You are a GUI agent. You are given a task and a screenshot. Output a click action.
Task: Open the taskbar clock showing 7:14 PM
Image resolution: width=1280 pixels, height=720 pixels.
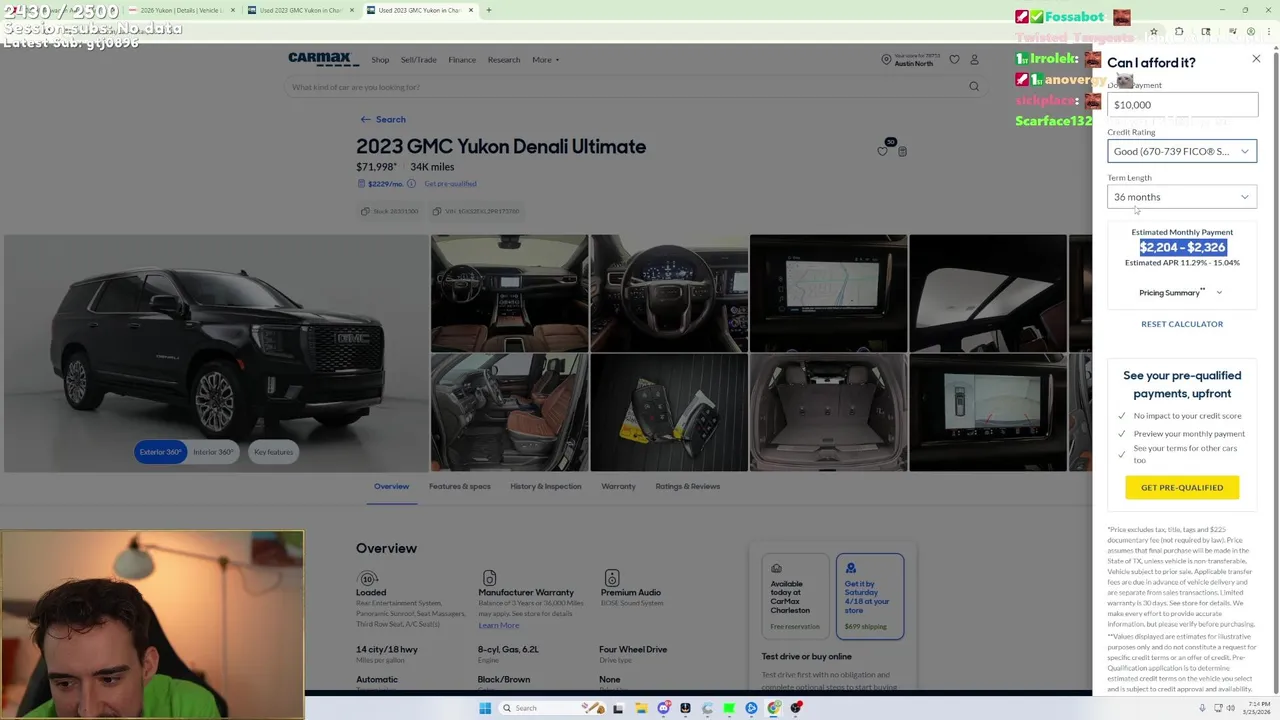pos(1255,708)
